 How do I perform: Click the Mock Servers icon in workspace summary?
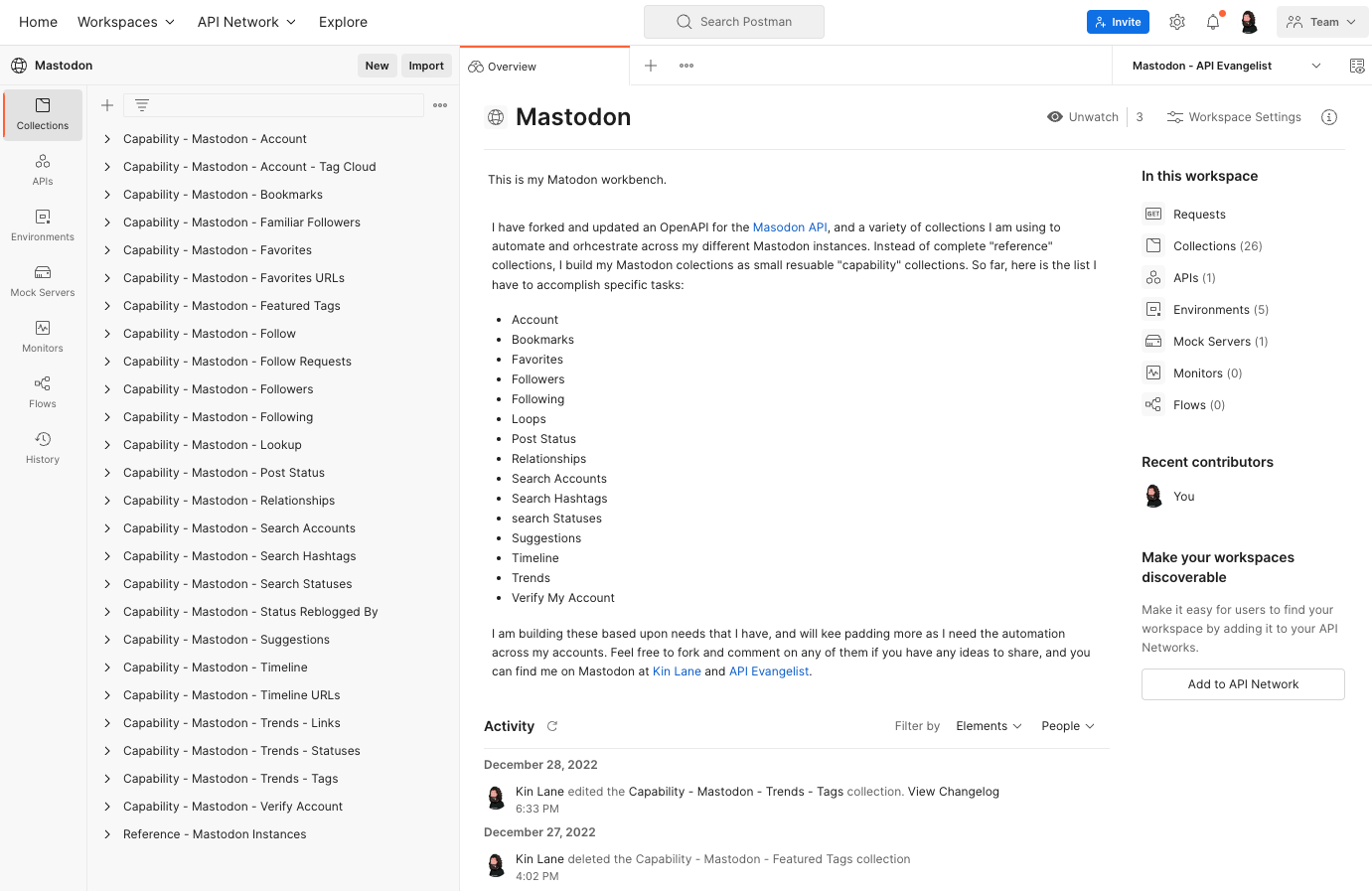point(1153,341)
